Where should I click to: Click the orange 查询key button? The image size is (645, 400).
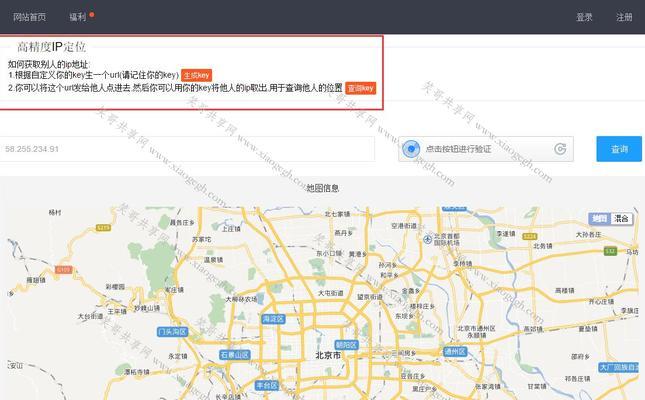361,88
